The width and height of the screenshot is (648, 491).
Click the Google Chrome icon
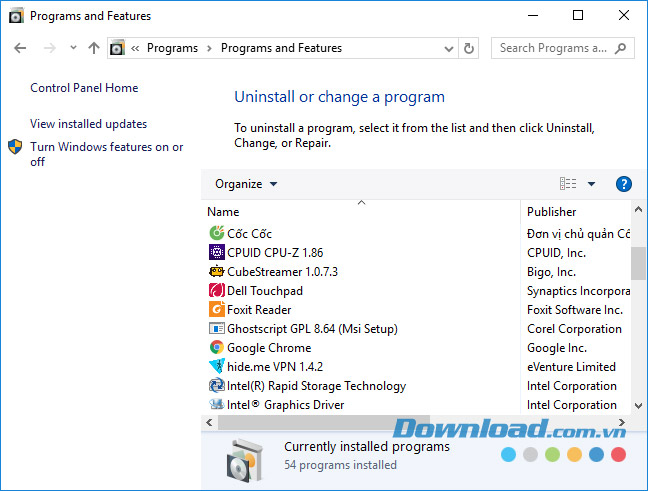click(x=217, y=347)
